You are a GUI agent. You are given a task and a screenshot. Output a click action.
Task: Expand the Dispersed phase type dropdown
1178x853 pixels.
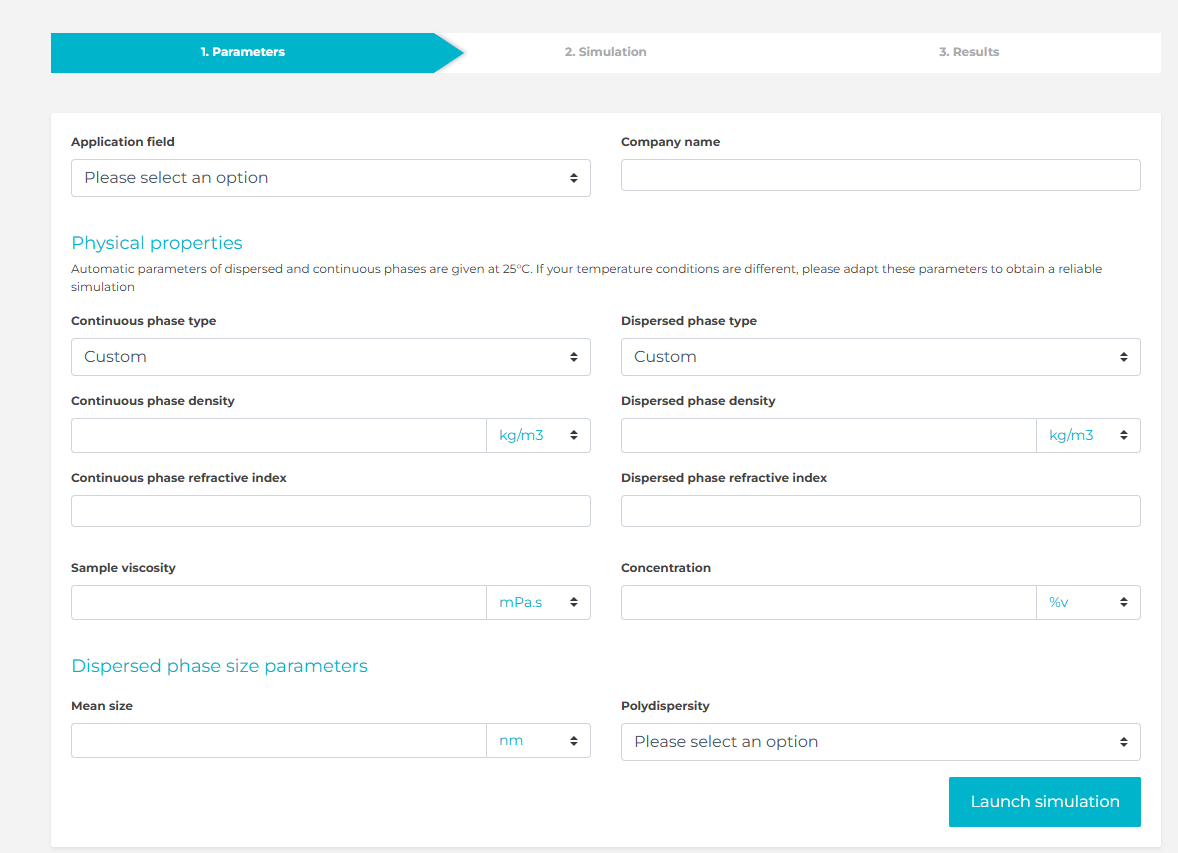pos(880,357)
